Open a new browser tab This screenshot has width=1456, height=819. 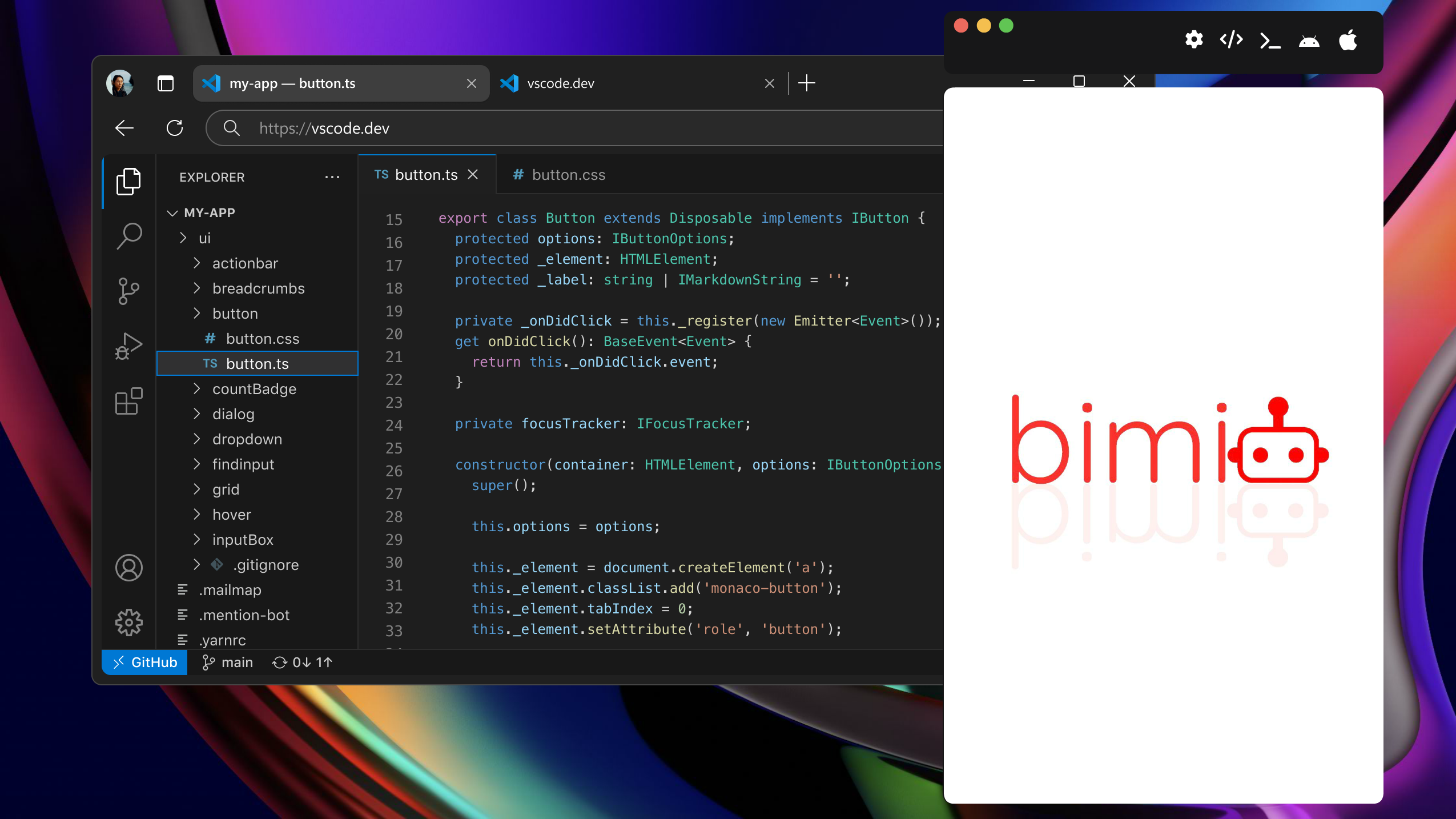tap(806, 83)
